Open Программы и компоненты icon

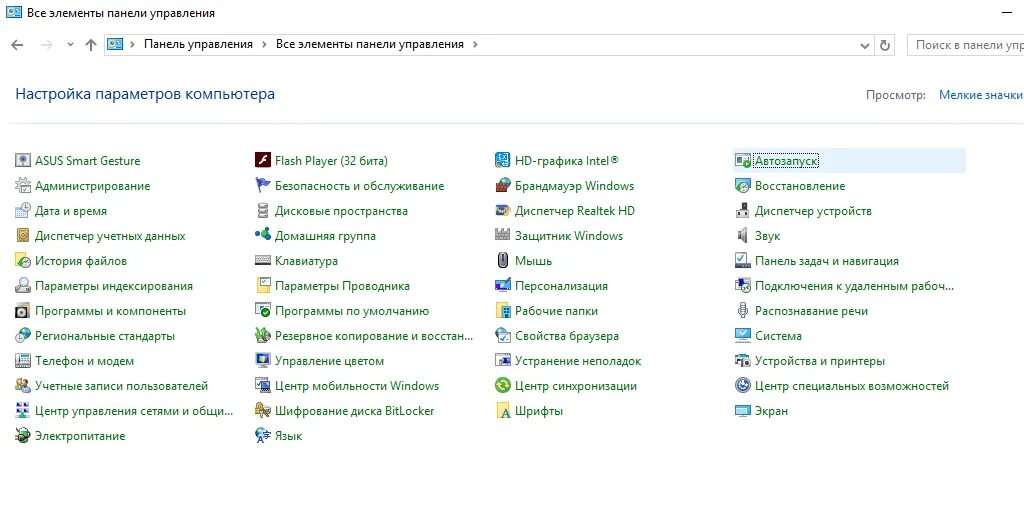[x=23, y=311]
